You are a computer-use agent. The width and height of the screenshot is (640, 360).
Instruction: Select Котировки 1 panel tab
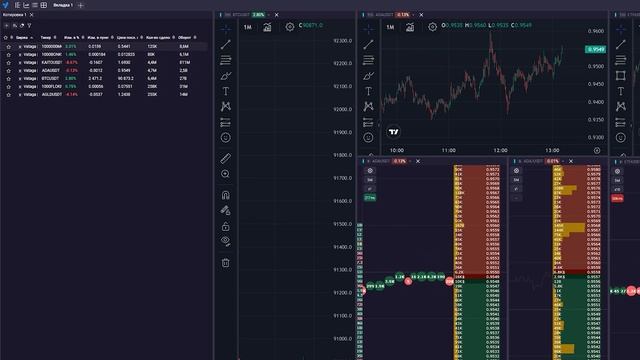[x=14, y=15]
